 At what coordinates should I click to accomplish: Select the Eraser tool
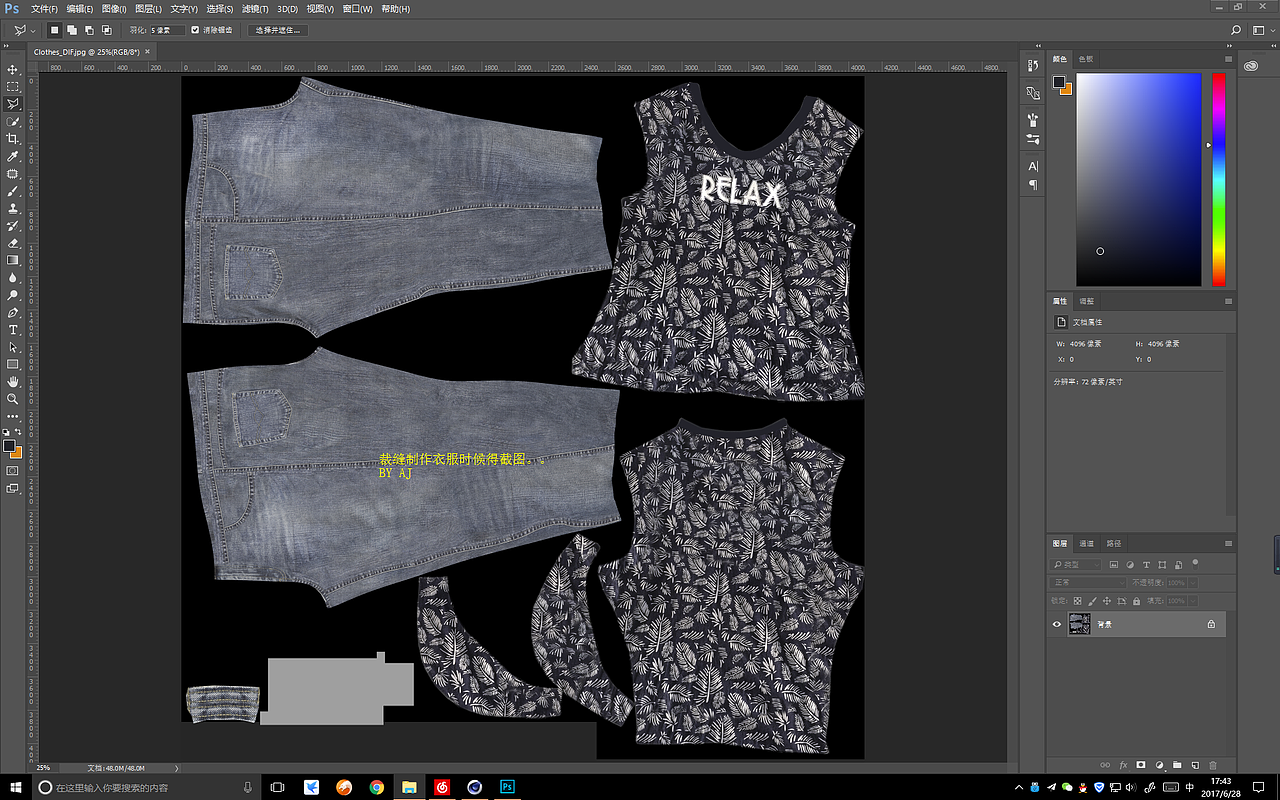tap(13, 243)
